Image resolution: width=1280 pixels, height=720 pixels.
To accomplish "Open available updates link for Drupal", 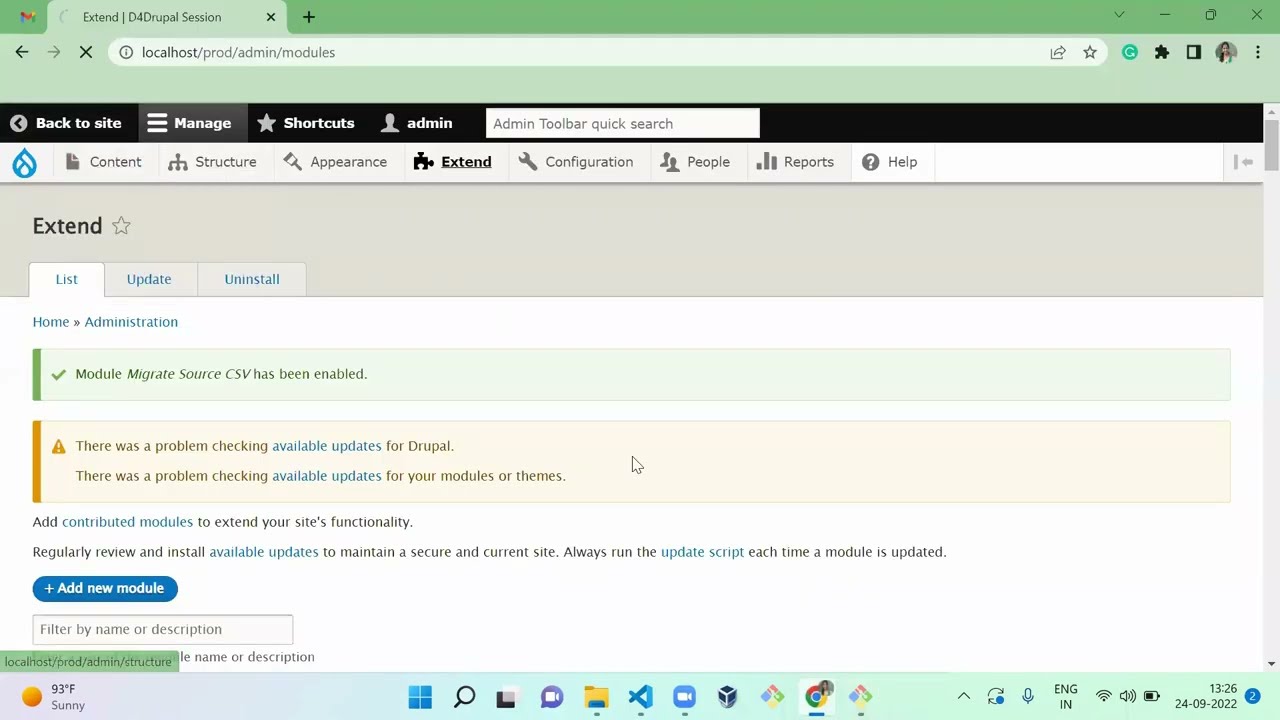I will (x=327, y=446).
